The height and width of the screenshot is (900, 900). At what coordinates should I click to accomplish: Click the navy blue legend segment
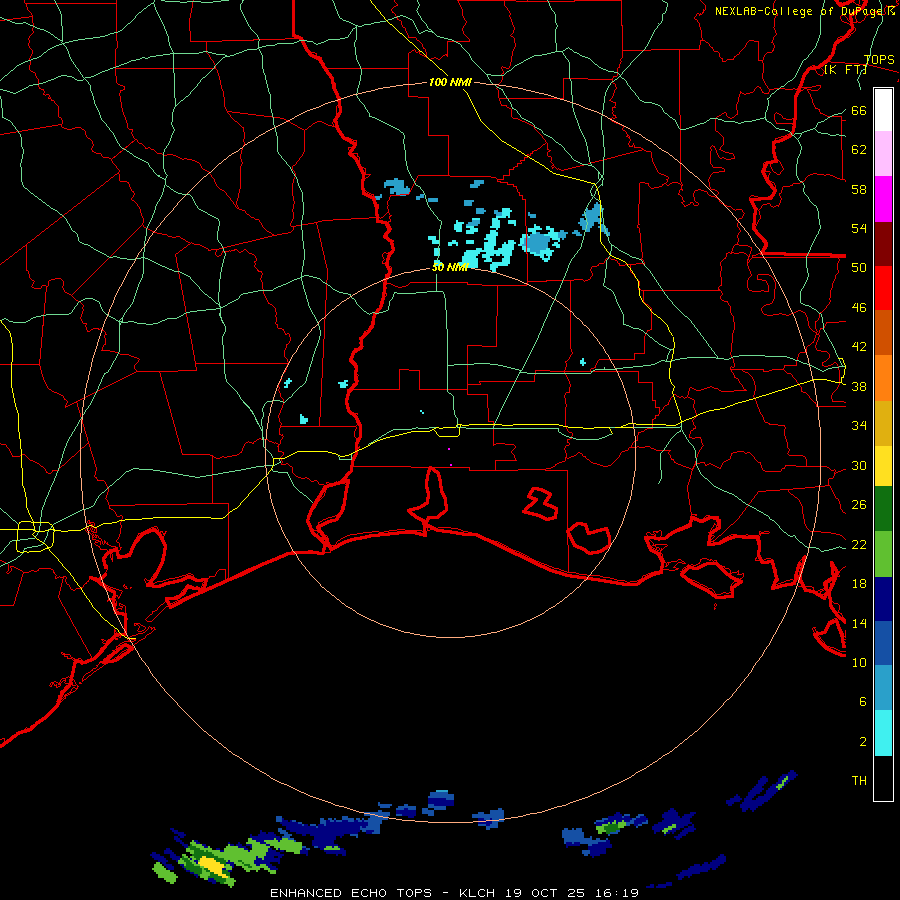[x=883, y=599]
